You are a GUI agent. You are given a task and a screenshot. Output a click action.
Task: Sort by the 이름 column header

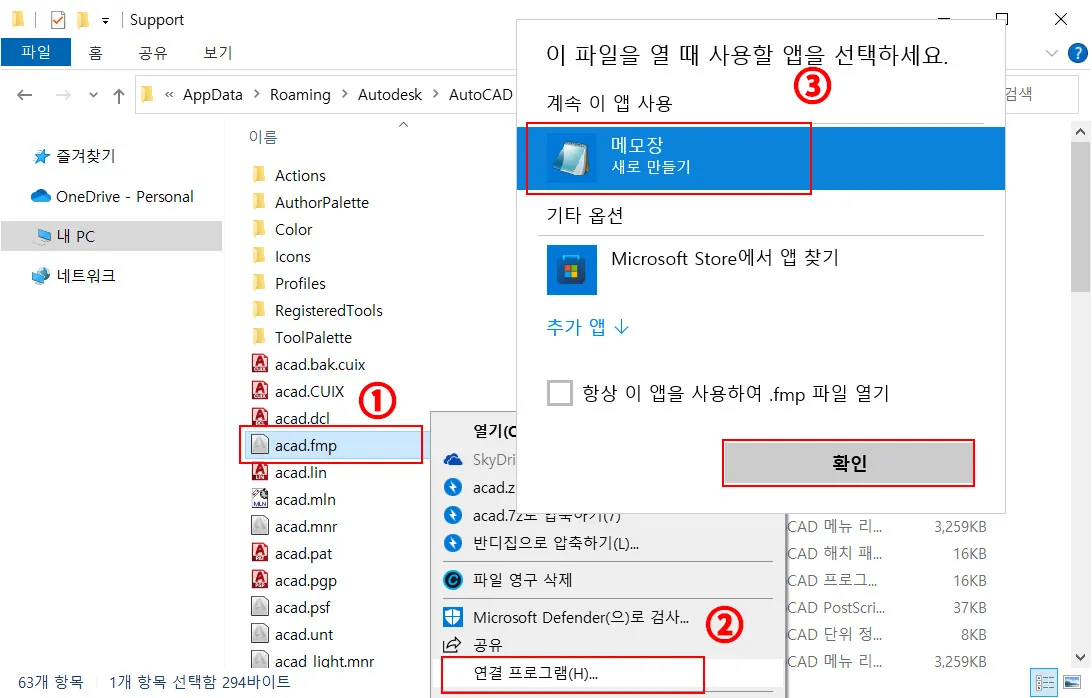(x=263, y=137)
